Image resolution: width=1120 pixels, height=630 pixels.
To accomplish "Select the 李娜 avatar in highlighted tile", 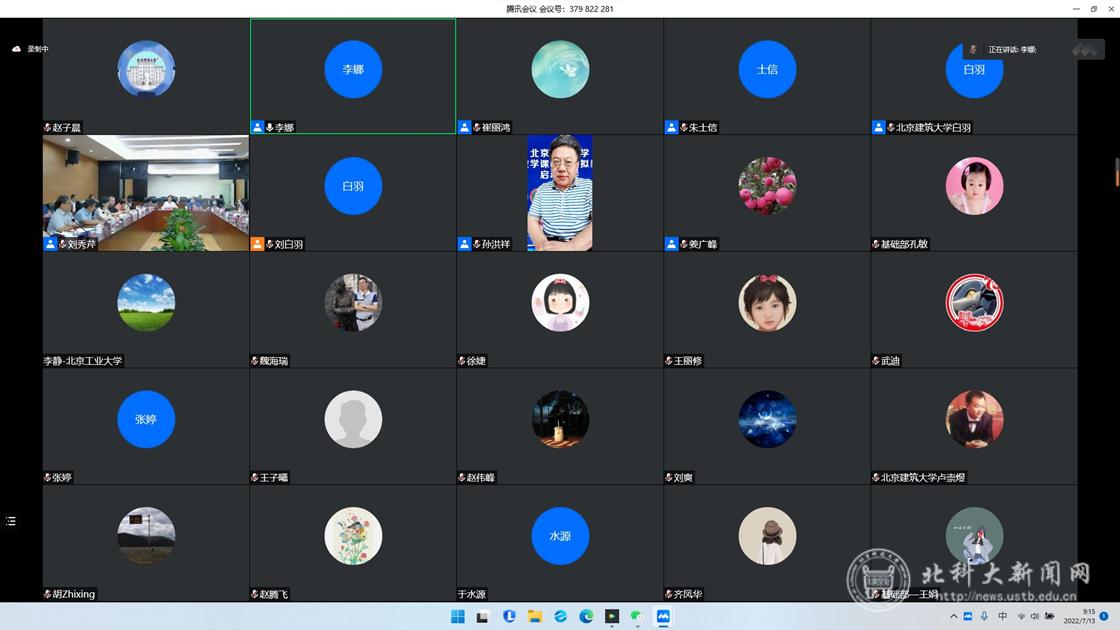I will (353, 69).
